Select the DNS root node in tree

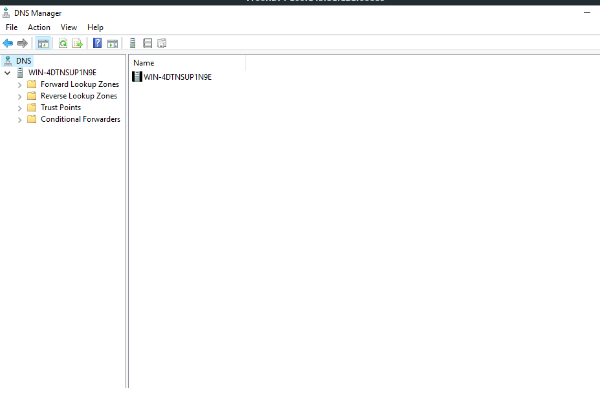click(23, 61)
